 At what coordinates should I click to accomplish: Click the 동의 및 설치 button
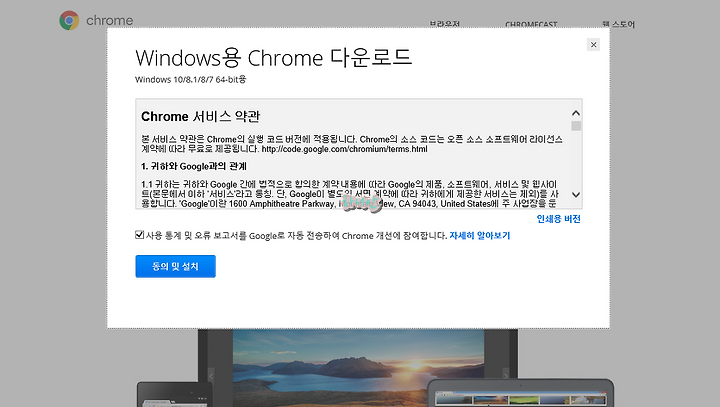click(175, 266)
